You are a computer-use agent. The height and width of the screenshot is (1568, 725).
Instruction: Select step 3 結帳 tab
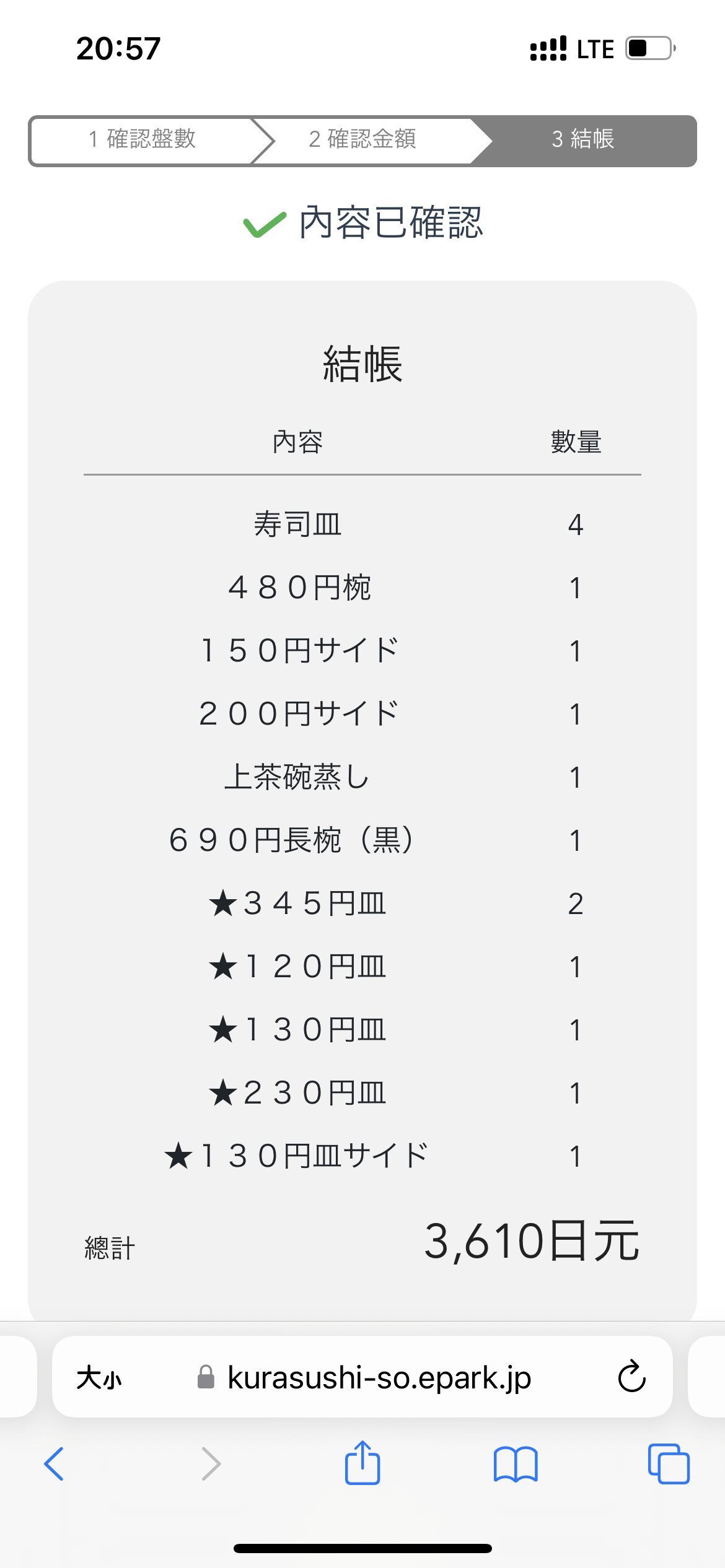[583, 139]
